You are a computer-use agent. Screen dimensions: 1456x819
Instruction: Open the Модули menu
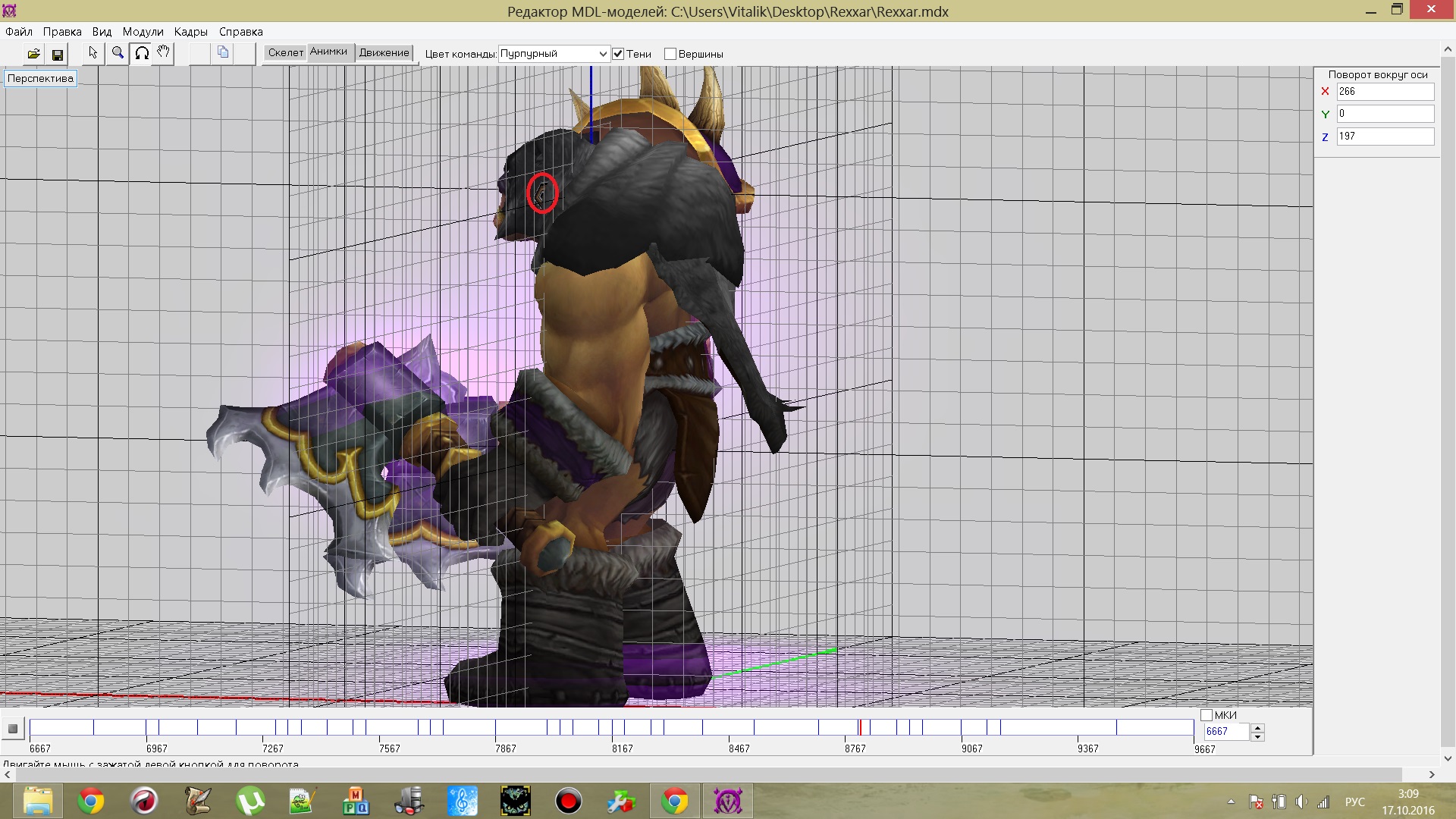tap(143, 32)
